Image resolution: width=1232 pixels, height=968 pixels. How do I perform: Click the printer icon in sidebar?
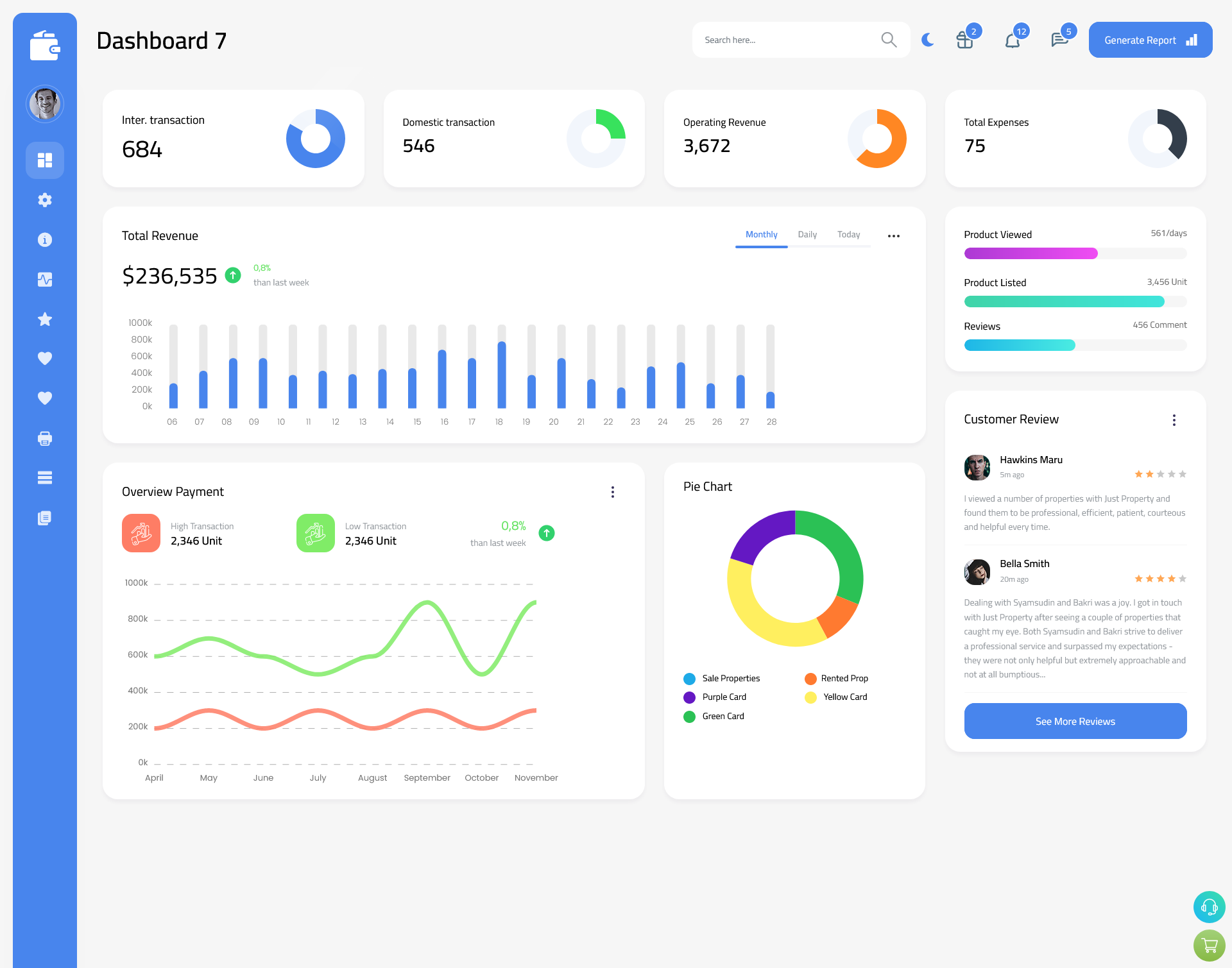click(x=44, y=438)
